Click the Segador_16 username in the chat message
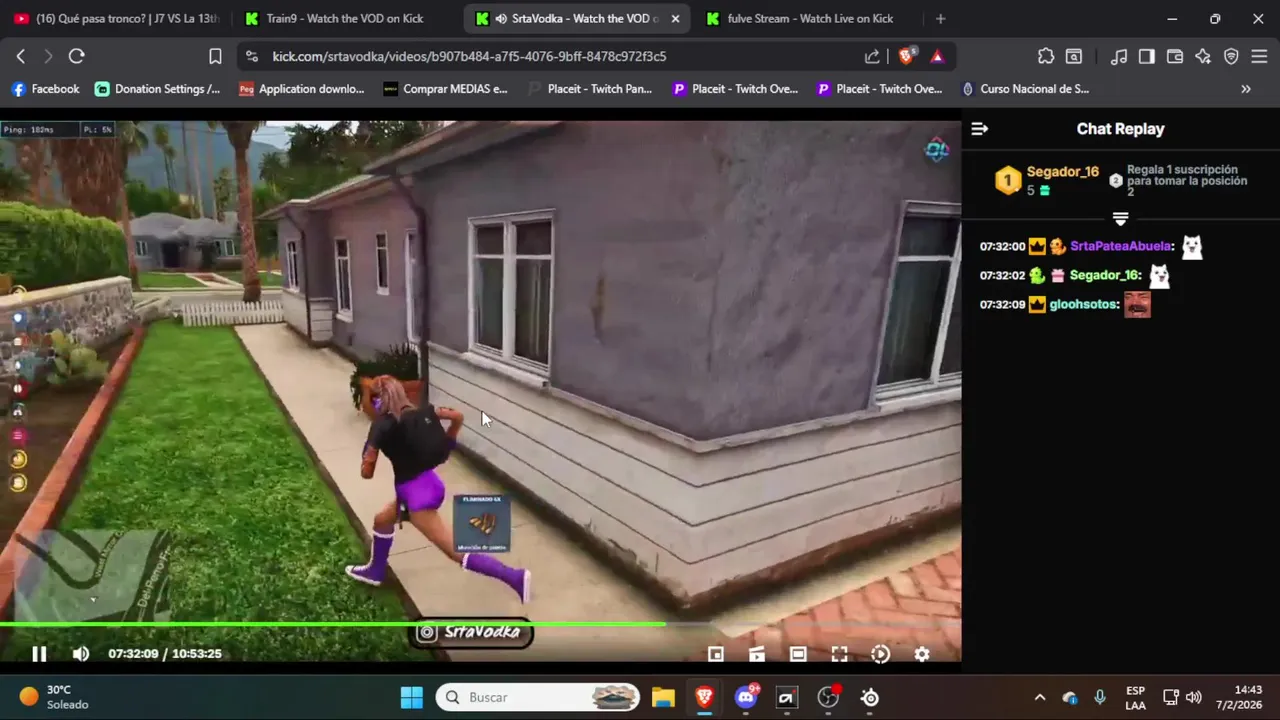The height and width of the screenshot is (720, 1280). 1105,275
